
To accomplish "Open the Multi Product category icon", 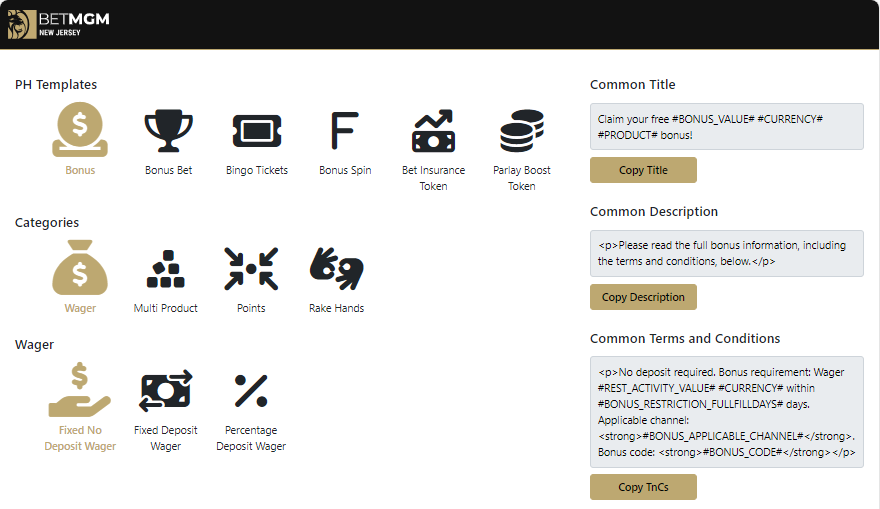I will point(166,269).
